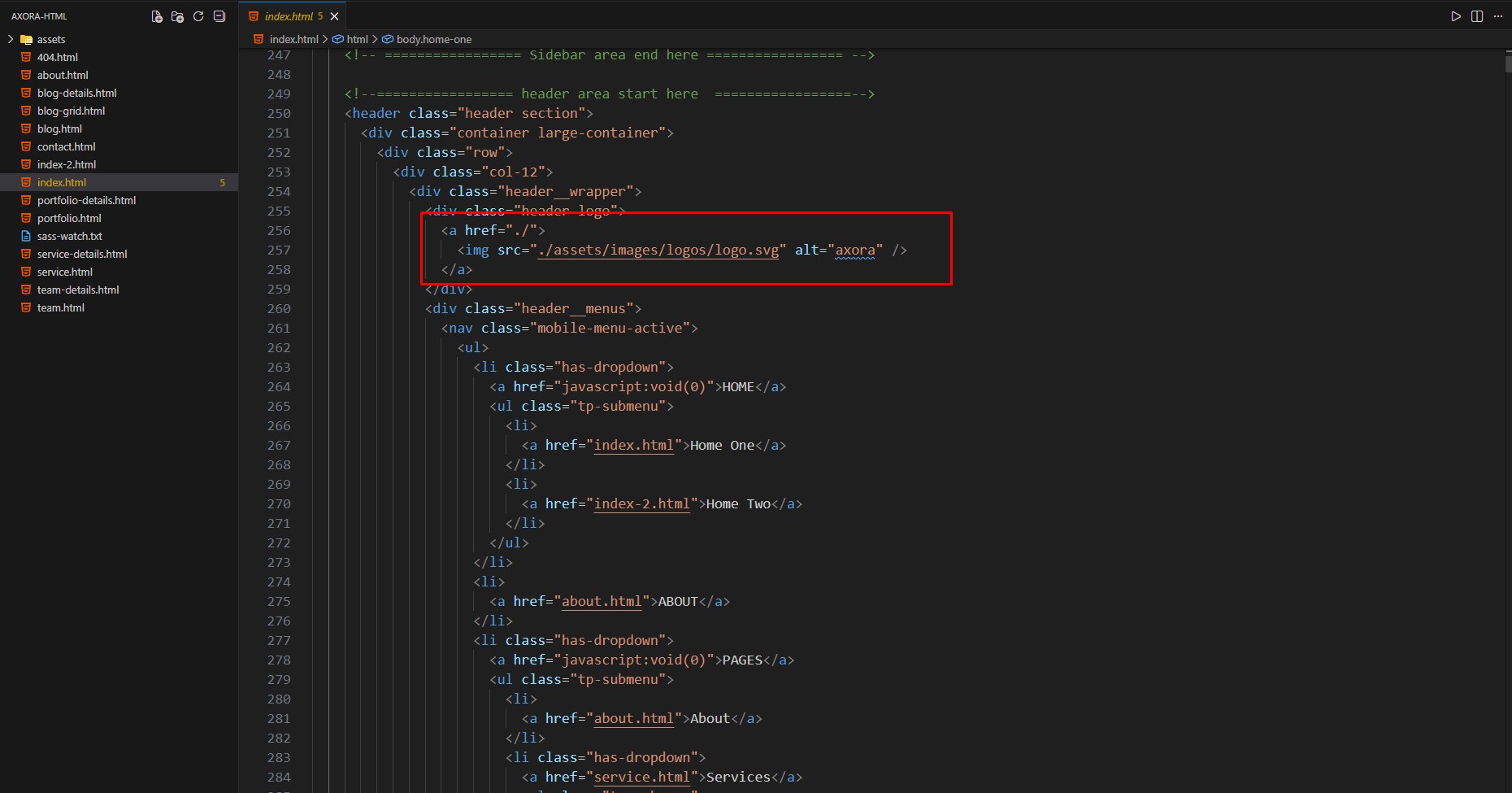This screenshot has height=793, width=1512.
Task: Split the editor to the right
Action: (1477, 16)
